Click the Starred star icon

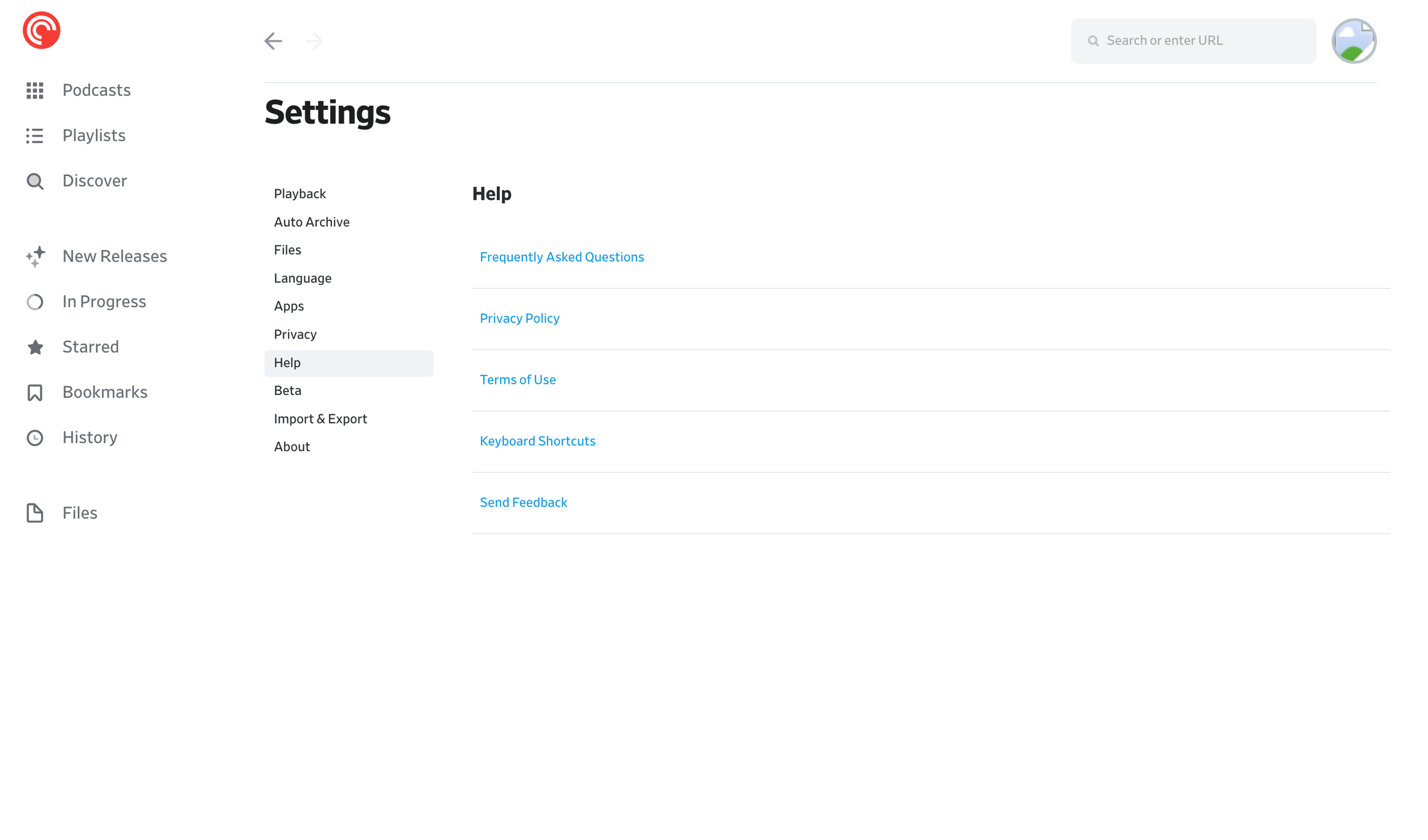point(35,347)
